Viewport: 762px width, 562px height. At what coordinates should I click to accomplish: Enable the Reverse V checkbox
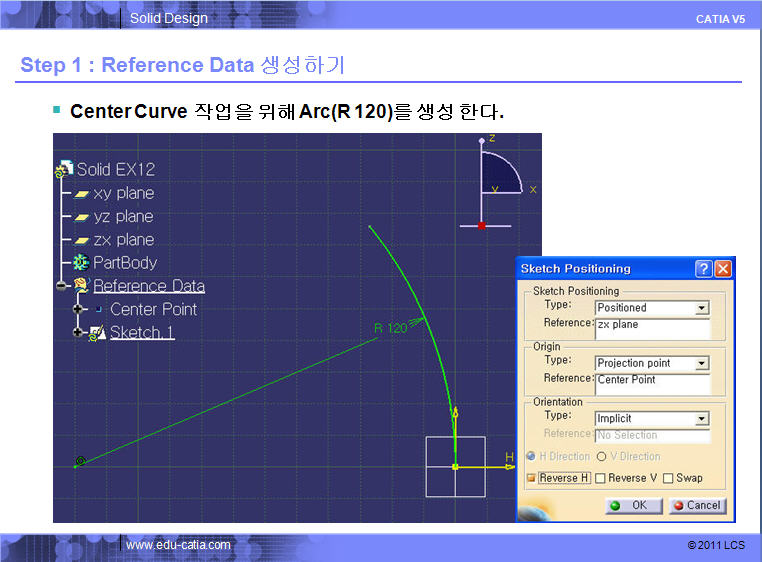600,478
